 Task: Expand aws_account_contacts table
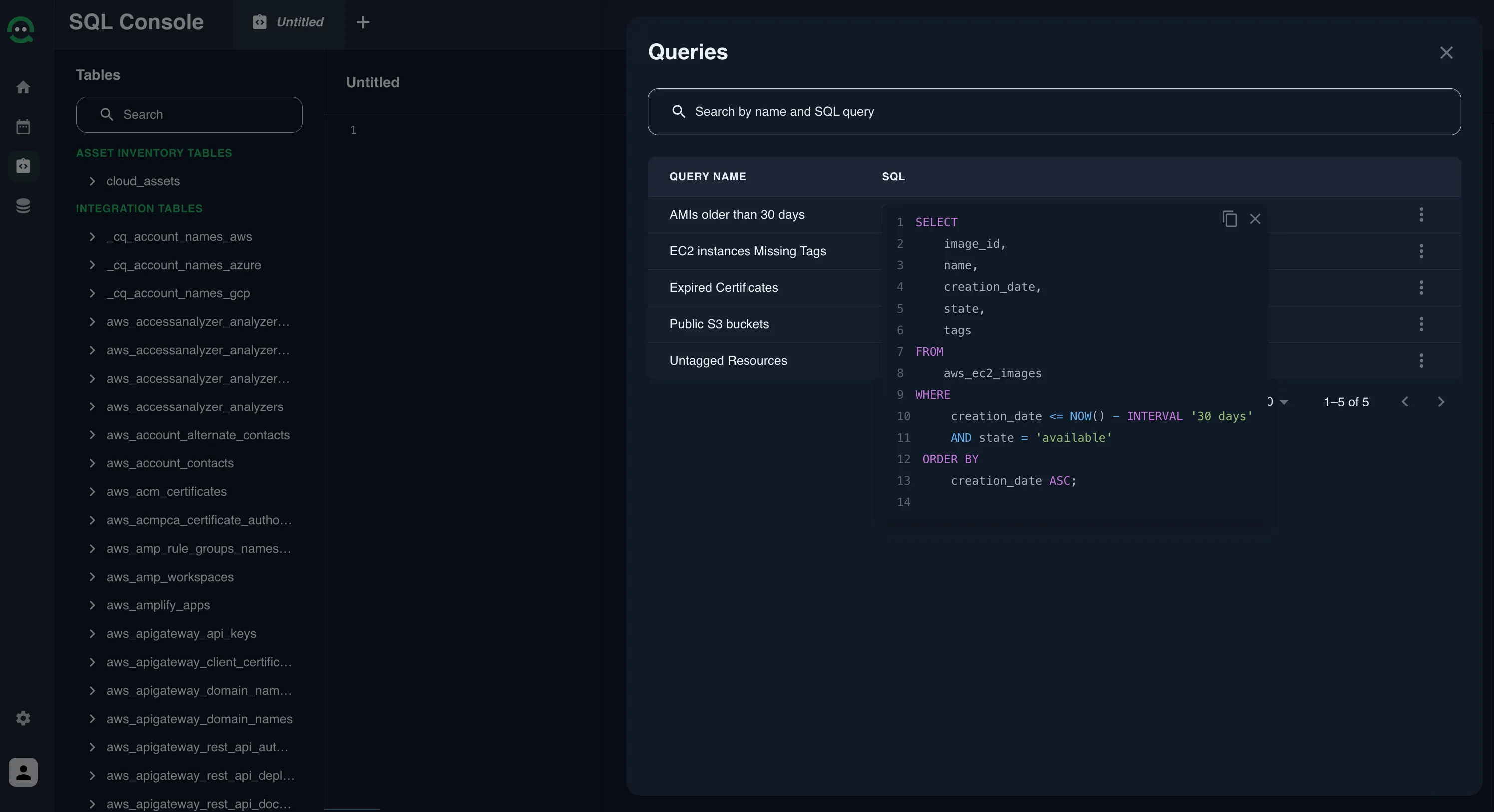pos(92,463)
